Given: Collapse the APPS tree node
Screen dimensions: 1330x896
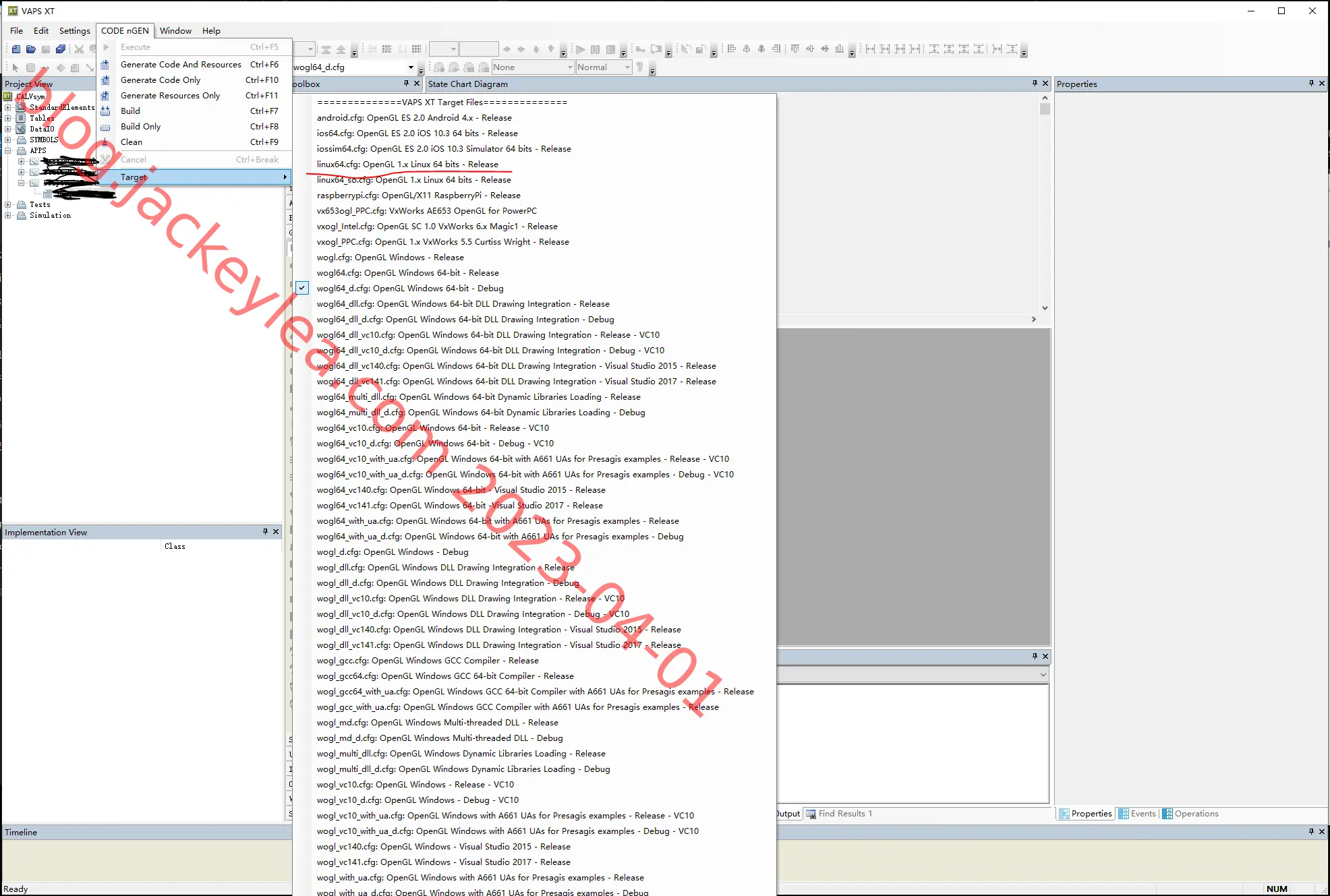Looking at the screenshot, I should tap(8, 150).
